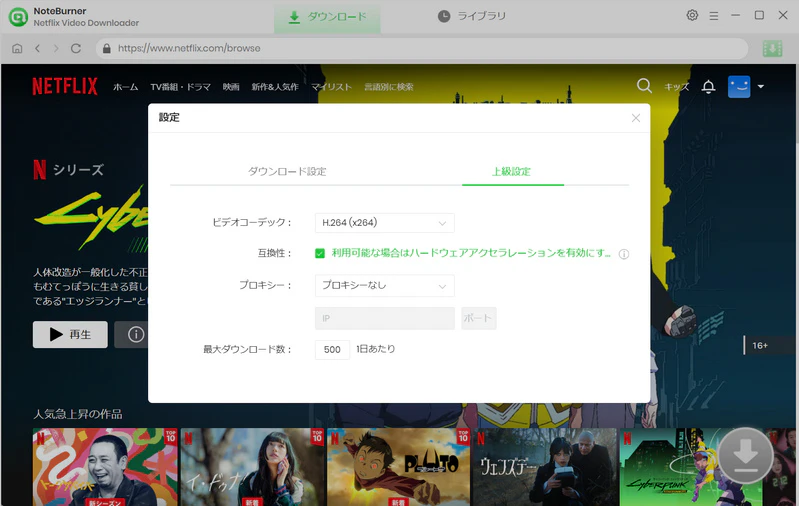This screenshot has width=799, height=506.
Task: Click the hardware acceleration green label text
Action: (471, 253)
